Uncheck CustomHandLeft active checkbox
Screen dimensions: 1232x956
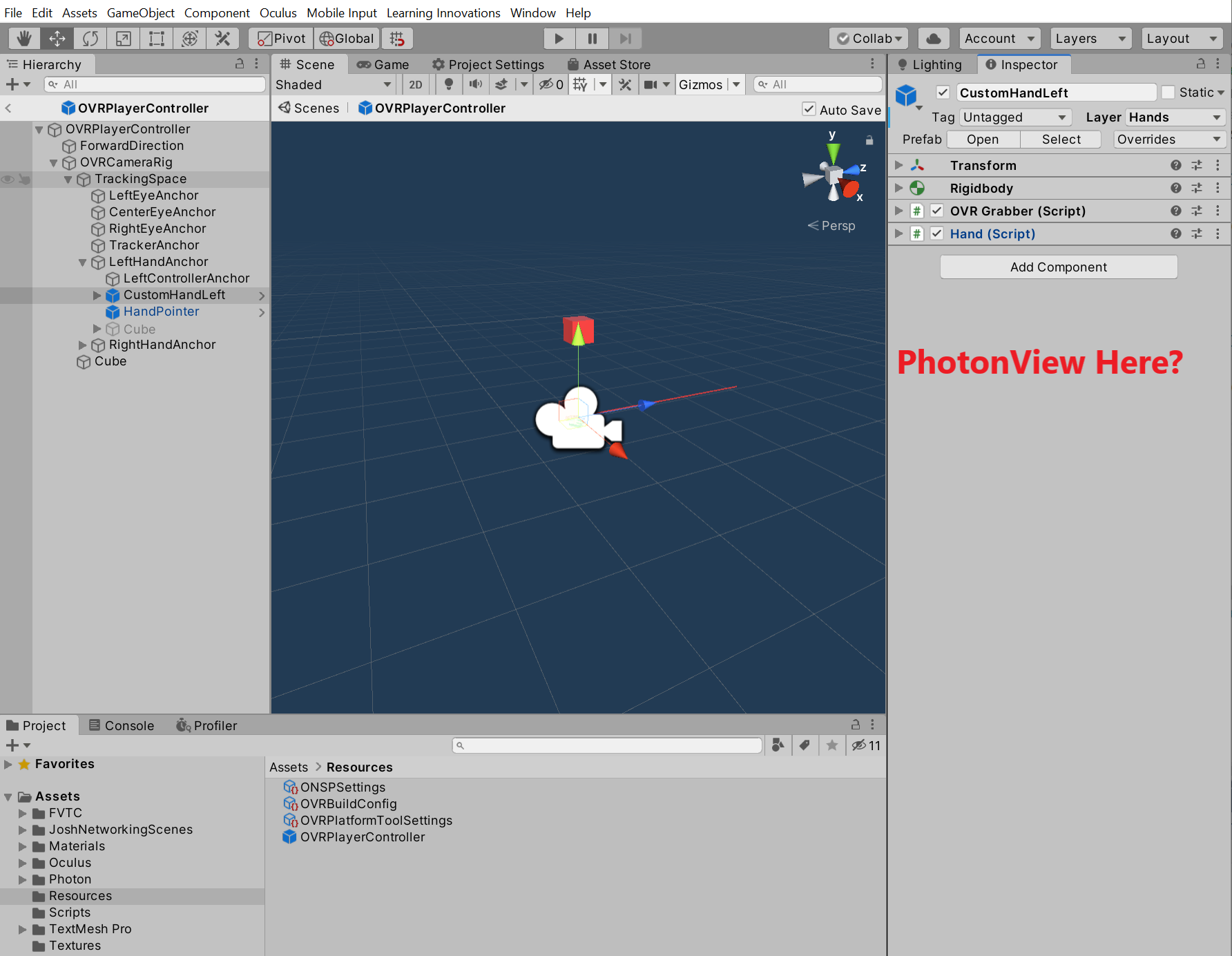[943, 93]
